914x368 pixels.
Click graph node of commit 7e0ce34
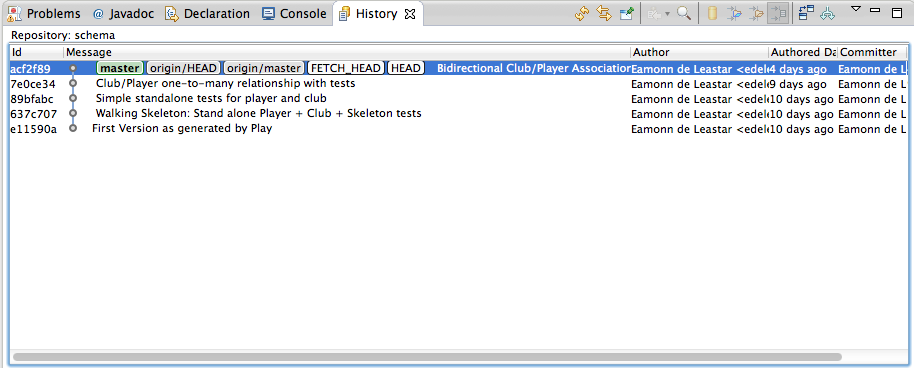73,83
